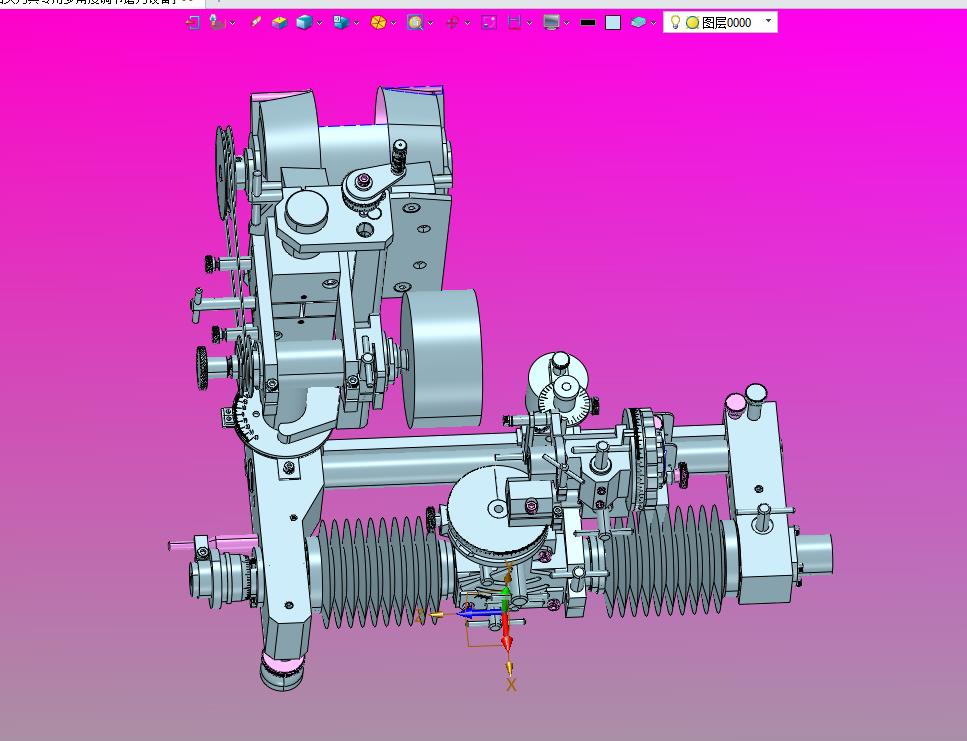Click the light blue fill swatch
The height and width of the screenshot is (741, 967).
(x=613, y=23)
